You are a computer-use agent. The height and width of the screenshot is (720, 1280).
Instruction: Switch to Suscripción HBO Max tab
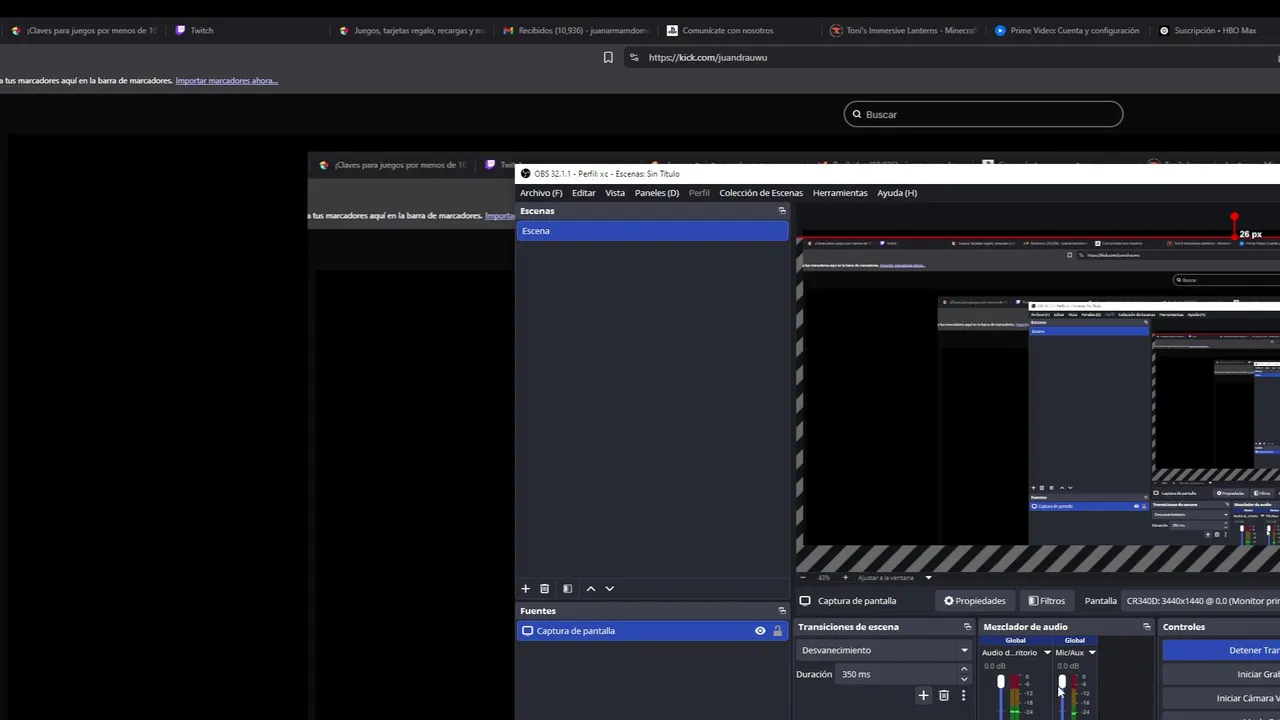point(1215,31)
